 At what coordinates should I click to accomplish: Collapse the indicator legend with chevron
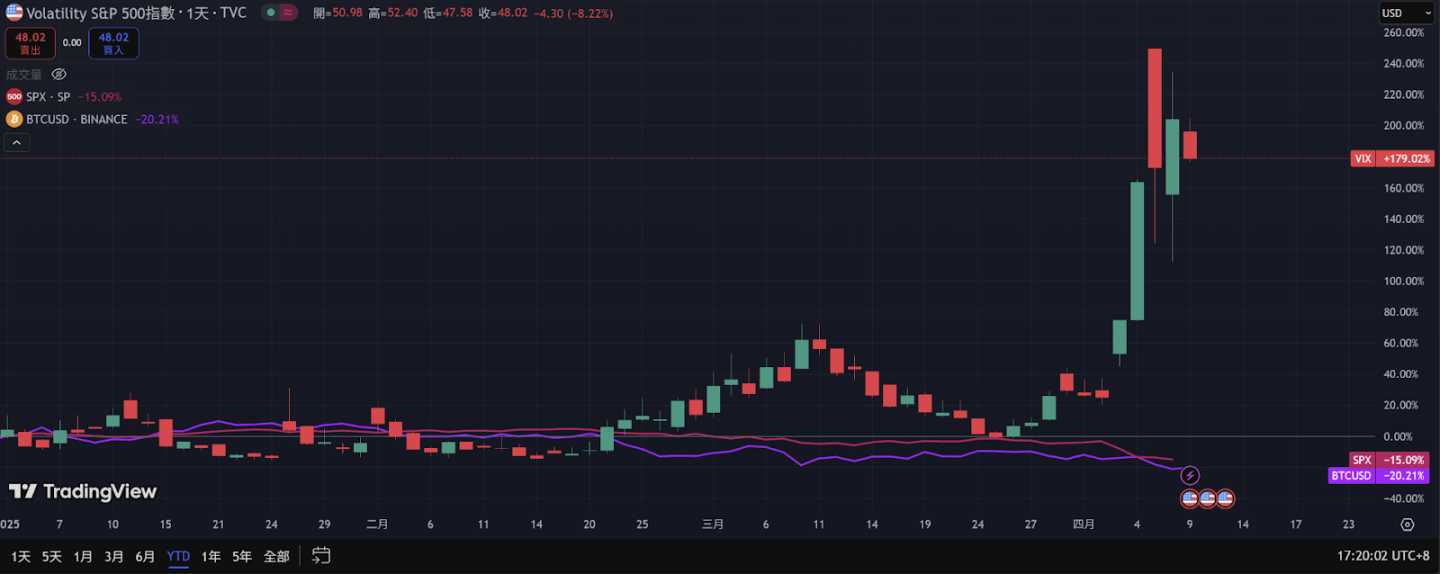click(16, 143)
